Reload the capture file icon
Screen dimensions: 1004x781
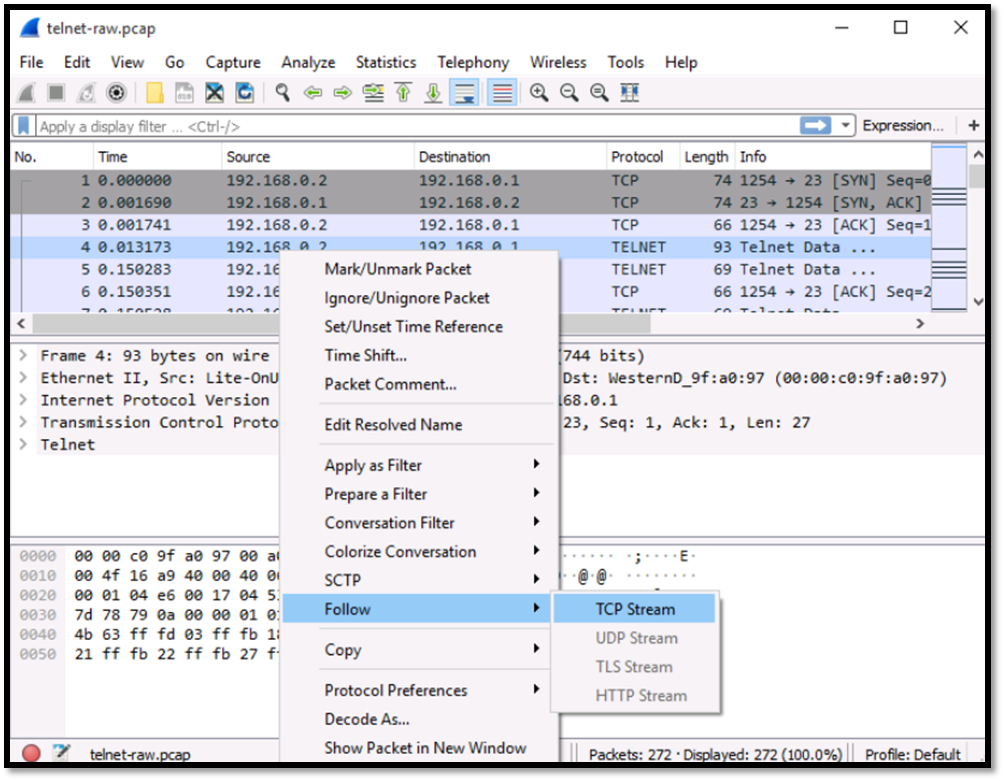pos(245,93)
